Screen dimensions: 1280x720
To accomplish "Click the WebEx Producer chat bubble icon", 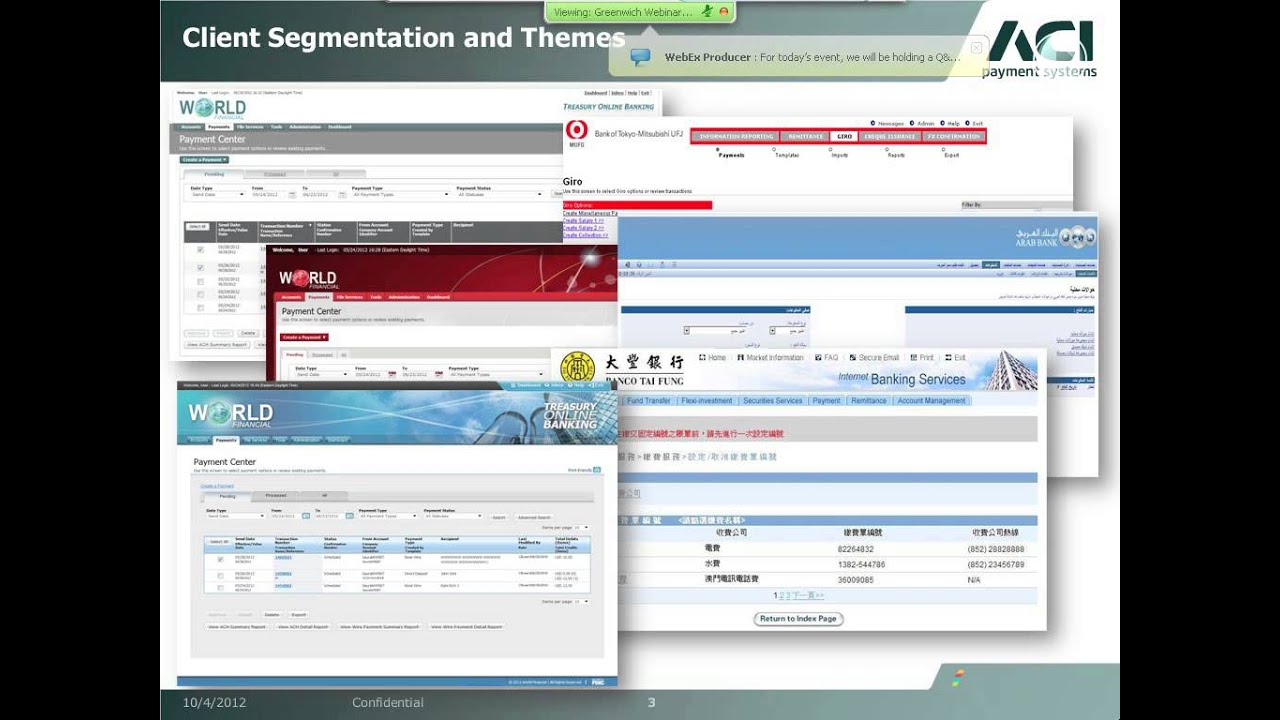I will click(x=641, y=57).
